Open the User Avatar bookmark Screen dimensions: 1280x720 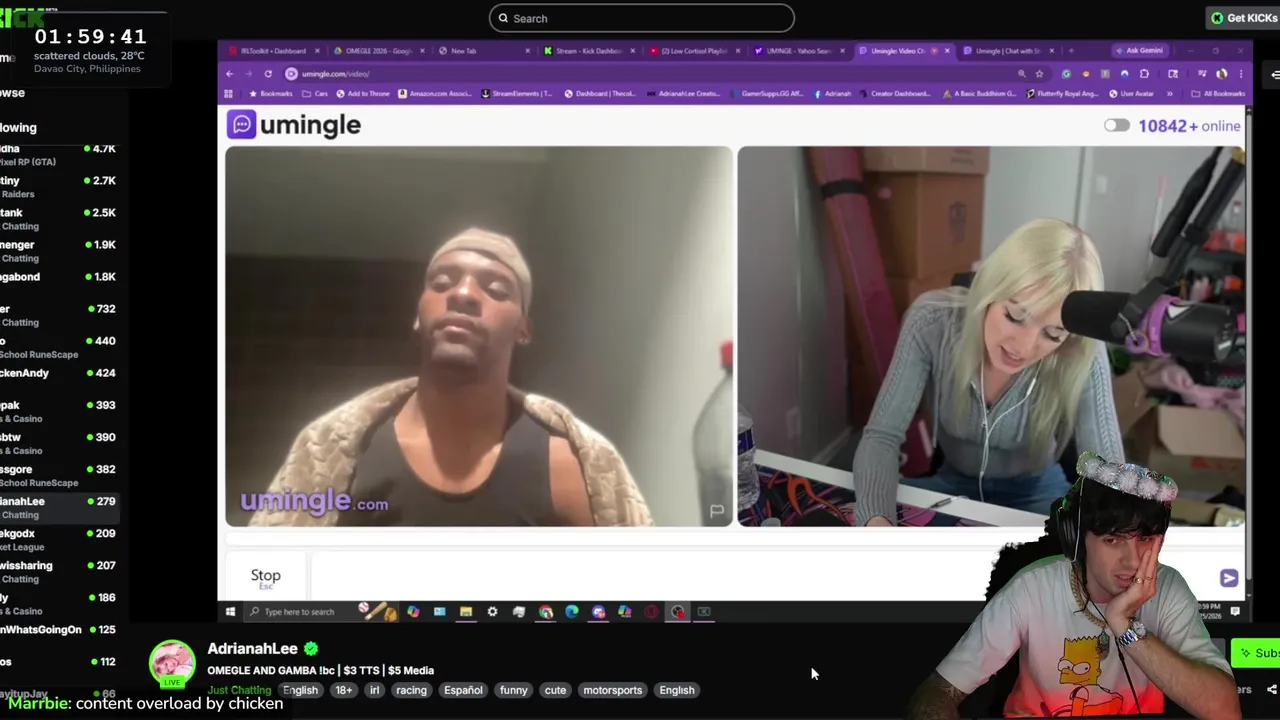pyautogui.click(x=1132, y=94)
